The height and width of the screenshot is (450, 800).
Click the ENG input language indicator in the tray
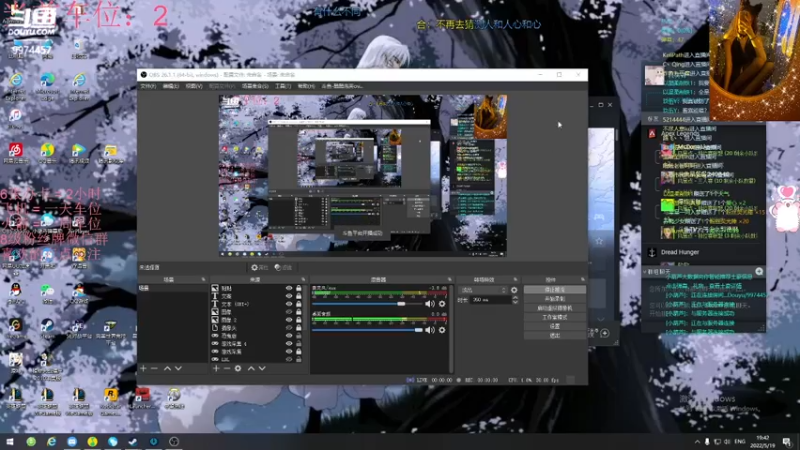coord(740,441)
